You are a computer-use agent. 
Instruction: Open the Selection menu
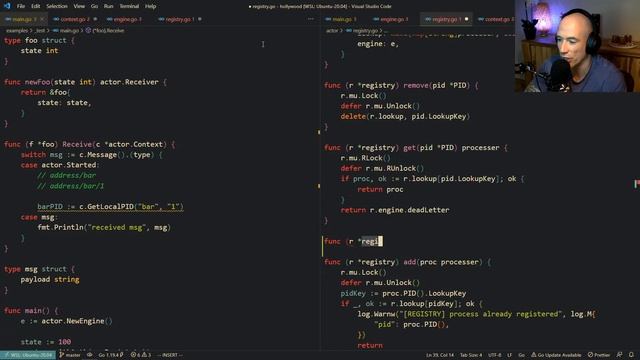(57, 6)
